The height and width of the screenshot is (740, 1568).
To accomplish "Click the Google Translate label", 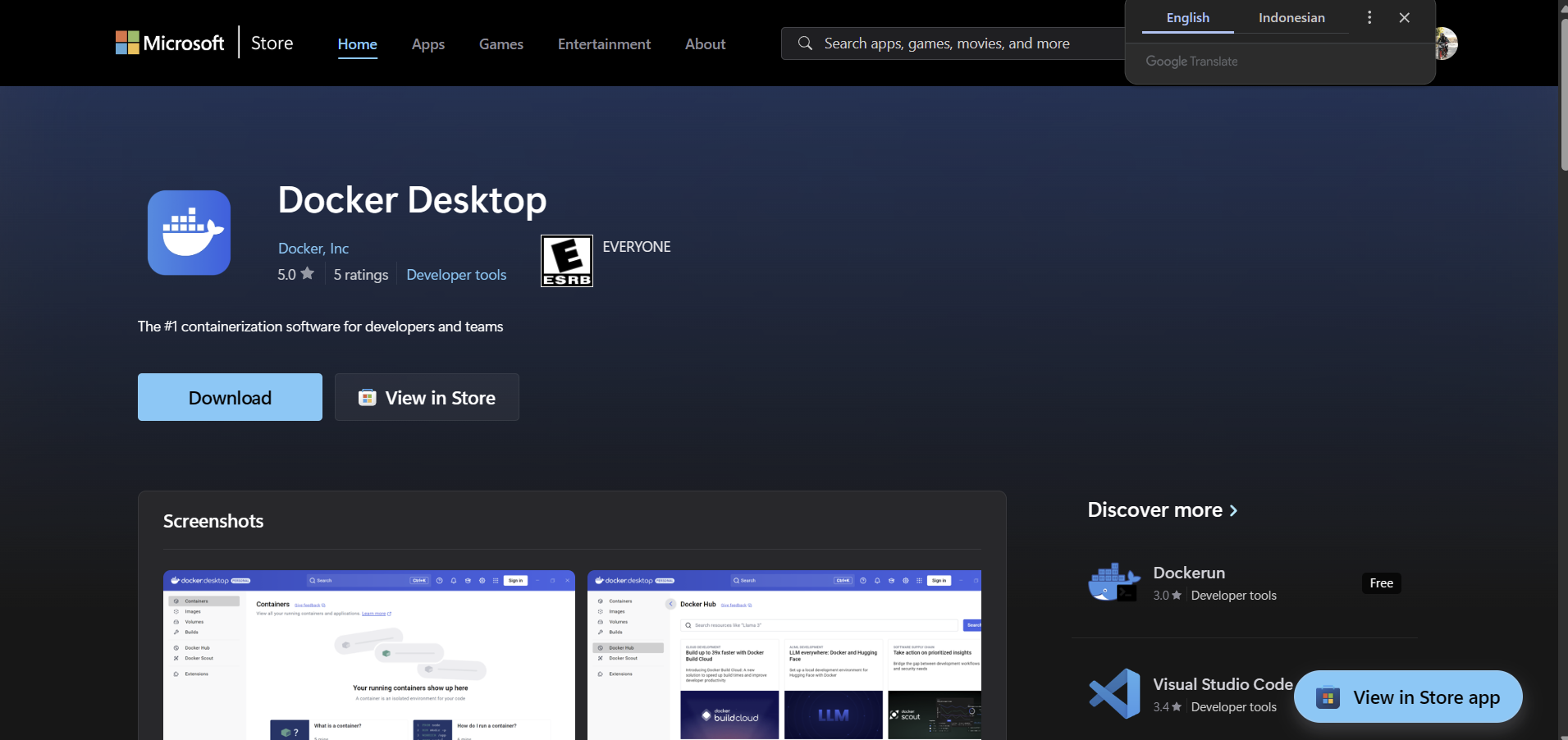I will pos(1191,62).
